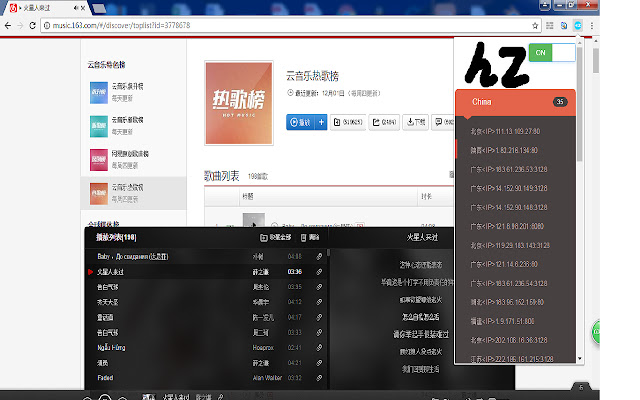Click the collect-all icon in the playlist header
This screenshot has width=640, height=400.
pos(263,237)
